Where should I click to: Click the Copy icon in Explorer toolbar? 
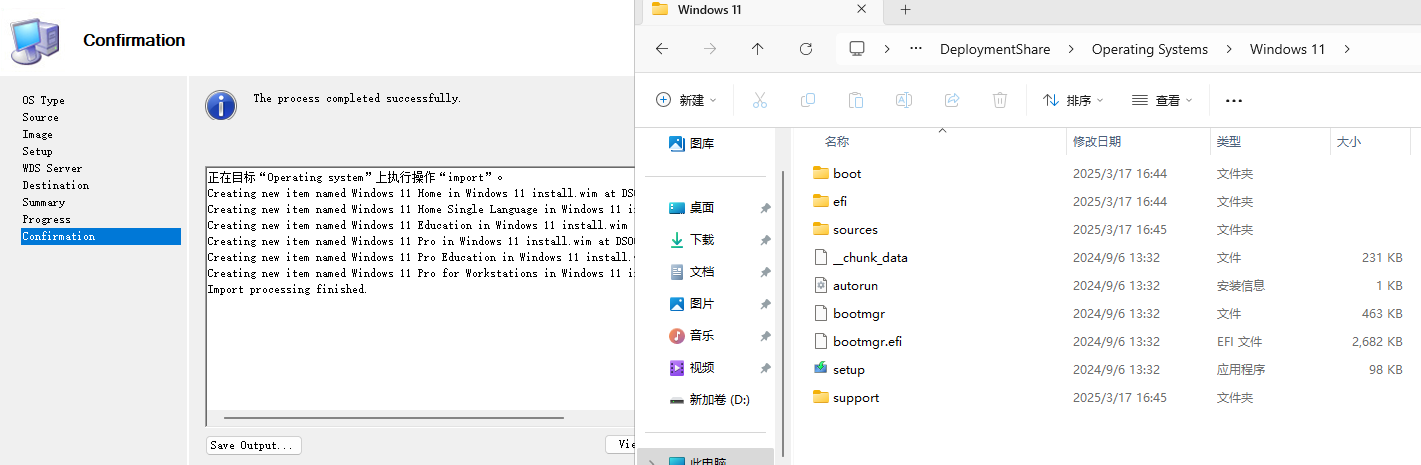click(808, 100)
